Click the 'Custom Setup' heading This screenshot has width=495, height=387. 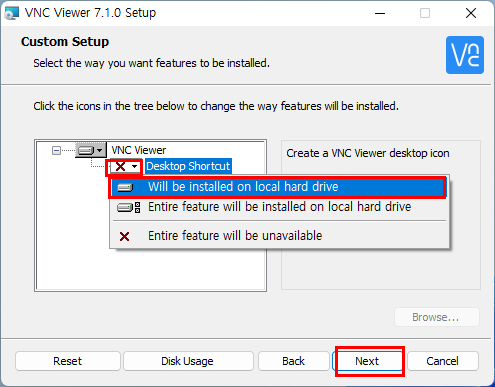click(x=65, y=42)
